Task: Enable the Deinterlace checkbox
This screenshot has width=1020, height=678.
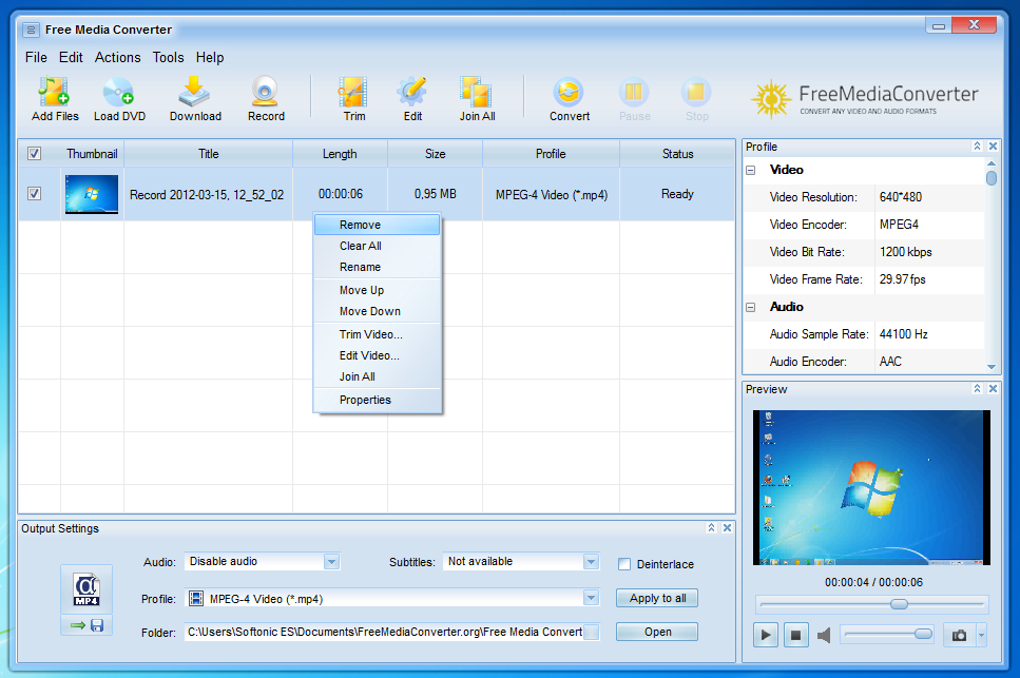Action: coord(624,564)
